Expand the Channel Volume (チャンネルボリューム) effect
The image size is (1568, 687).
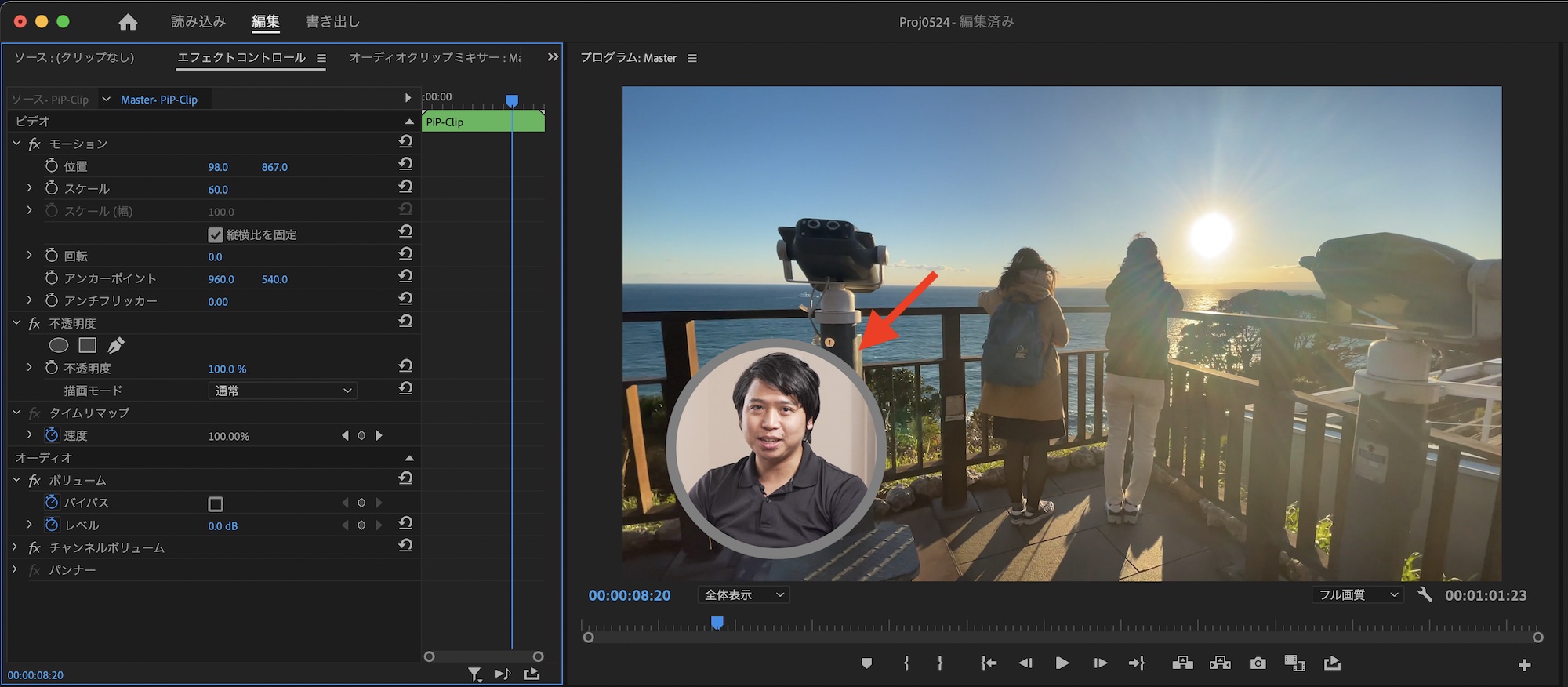pos(15,547)
